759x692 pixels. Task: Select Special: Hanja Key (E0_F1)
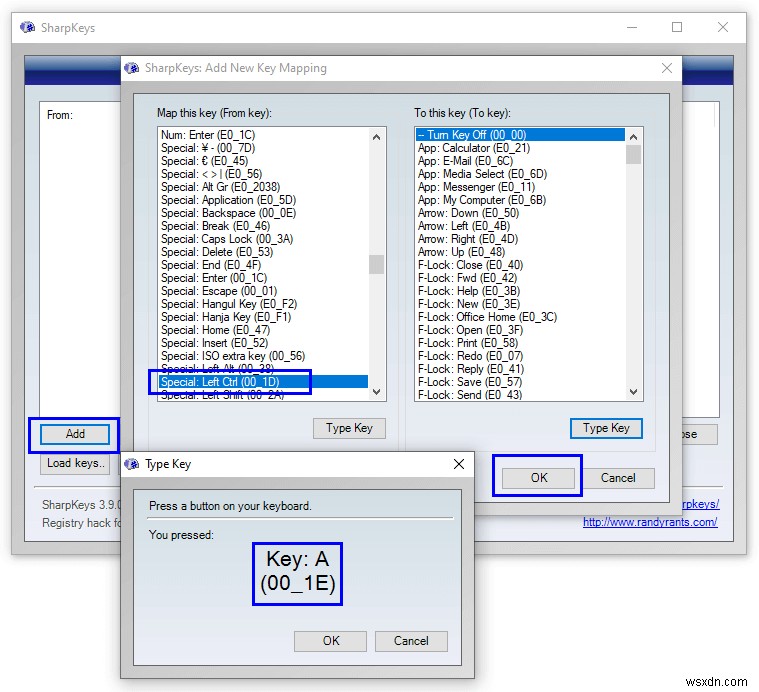tap(263, 317)
